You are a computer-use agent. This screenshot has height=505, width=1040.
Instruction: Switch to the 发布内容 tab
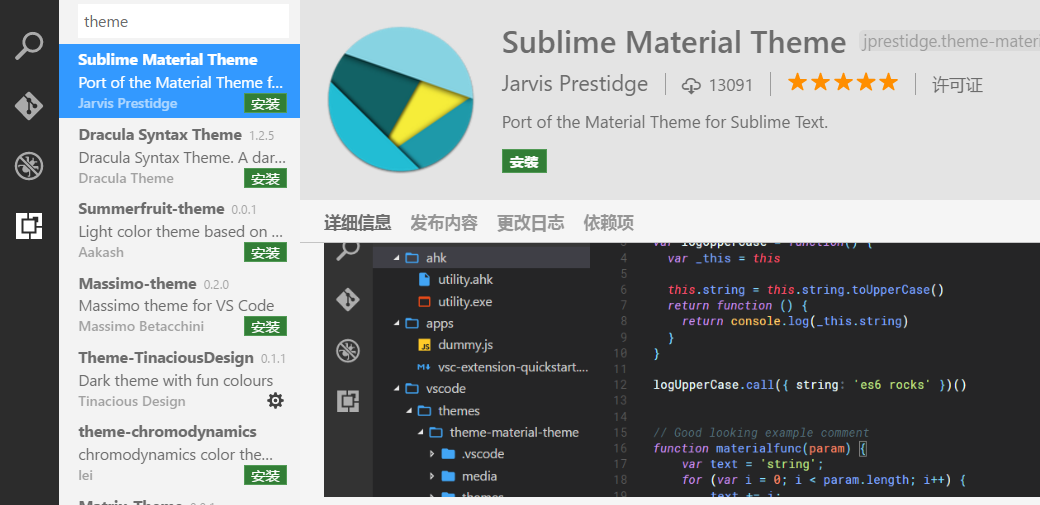[444, 222]
